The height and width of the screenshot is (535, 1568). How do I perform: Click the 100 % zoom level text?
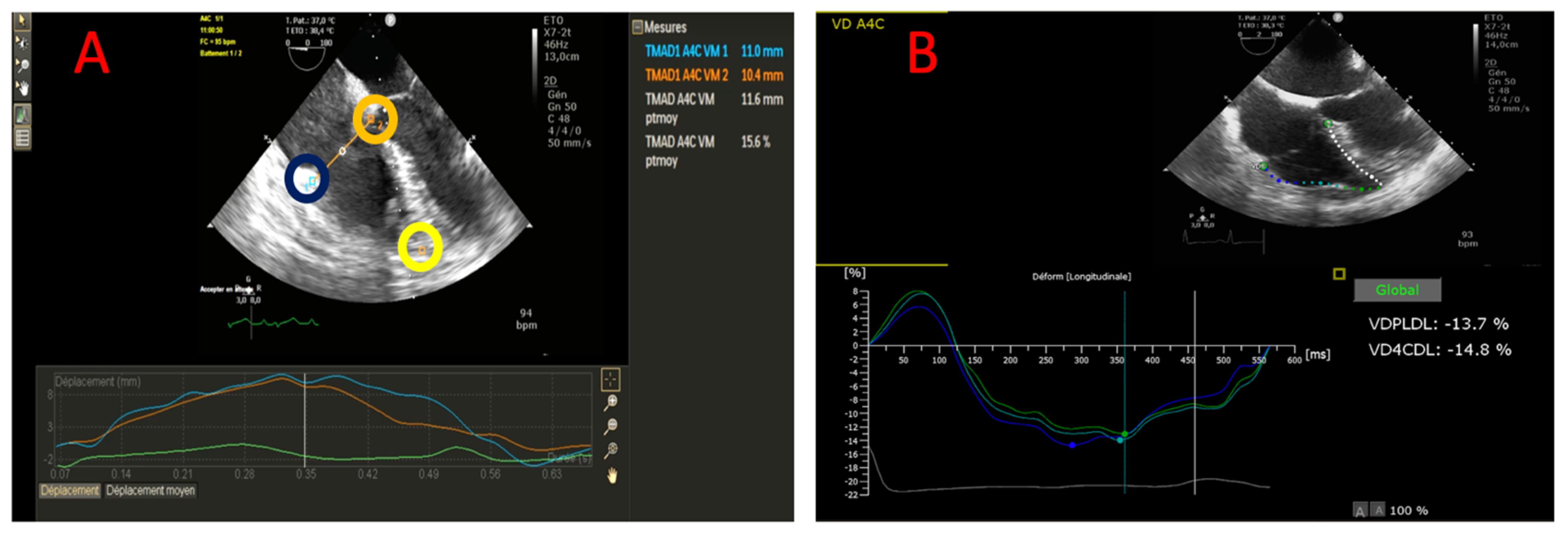[1409, 511]
